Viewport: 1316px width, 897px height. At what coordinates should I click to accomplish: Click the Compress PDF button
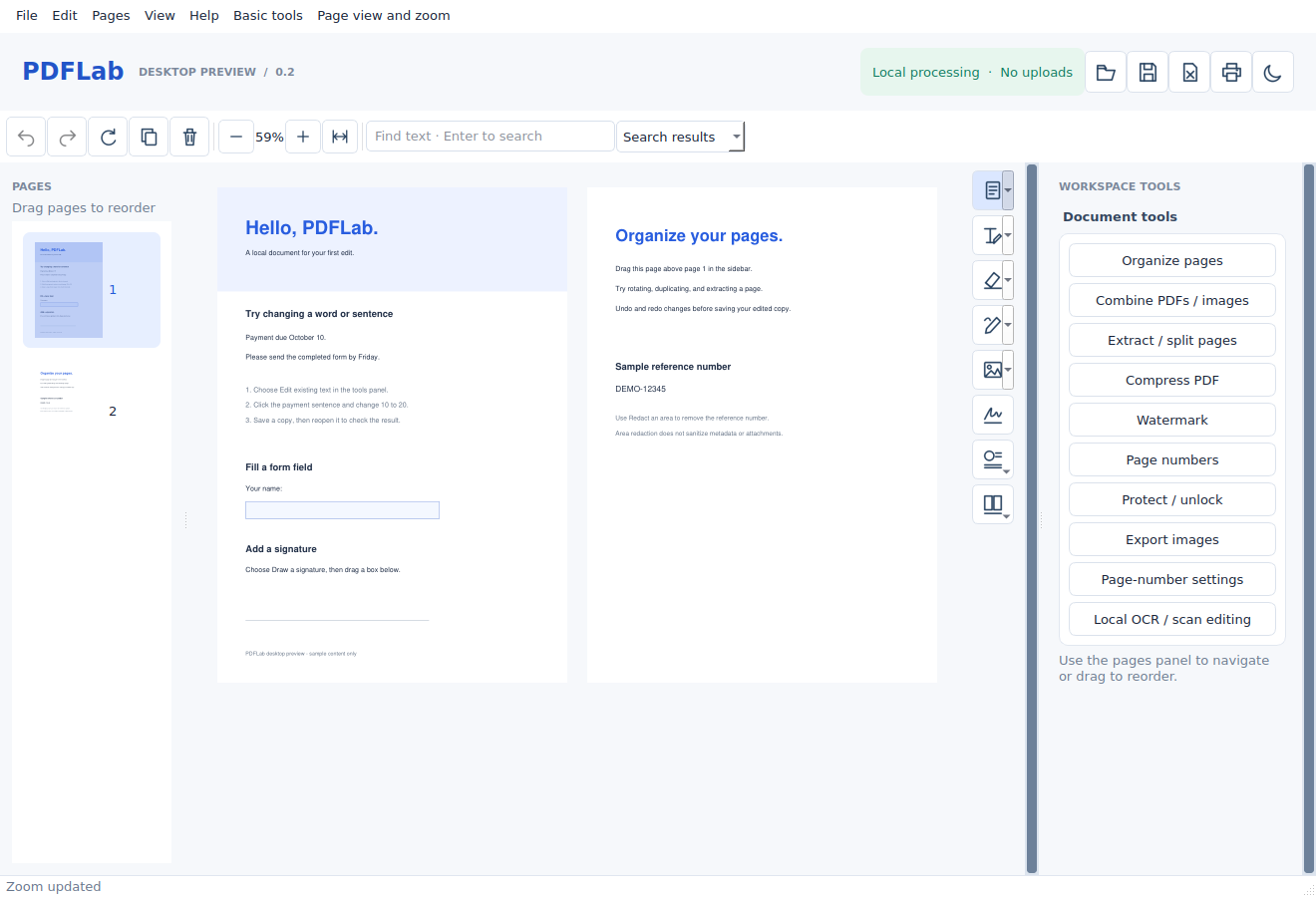click(x=1172, y=380)
